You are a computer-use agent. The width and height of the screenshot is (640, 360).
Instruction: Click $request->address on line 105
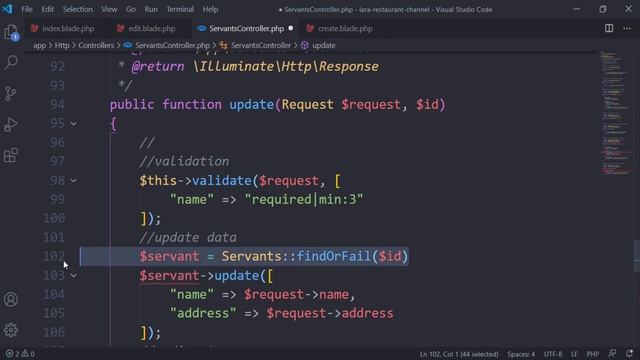coord(330,313)
